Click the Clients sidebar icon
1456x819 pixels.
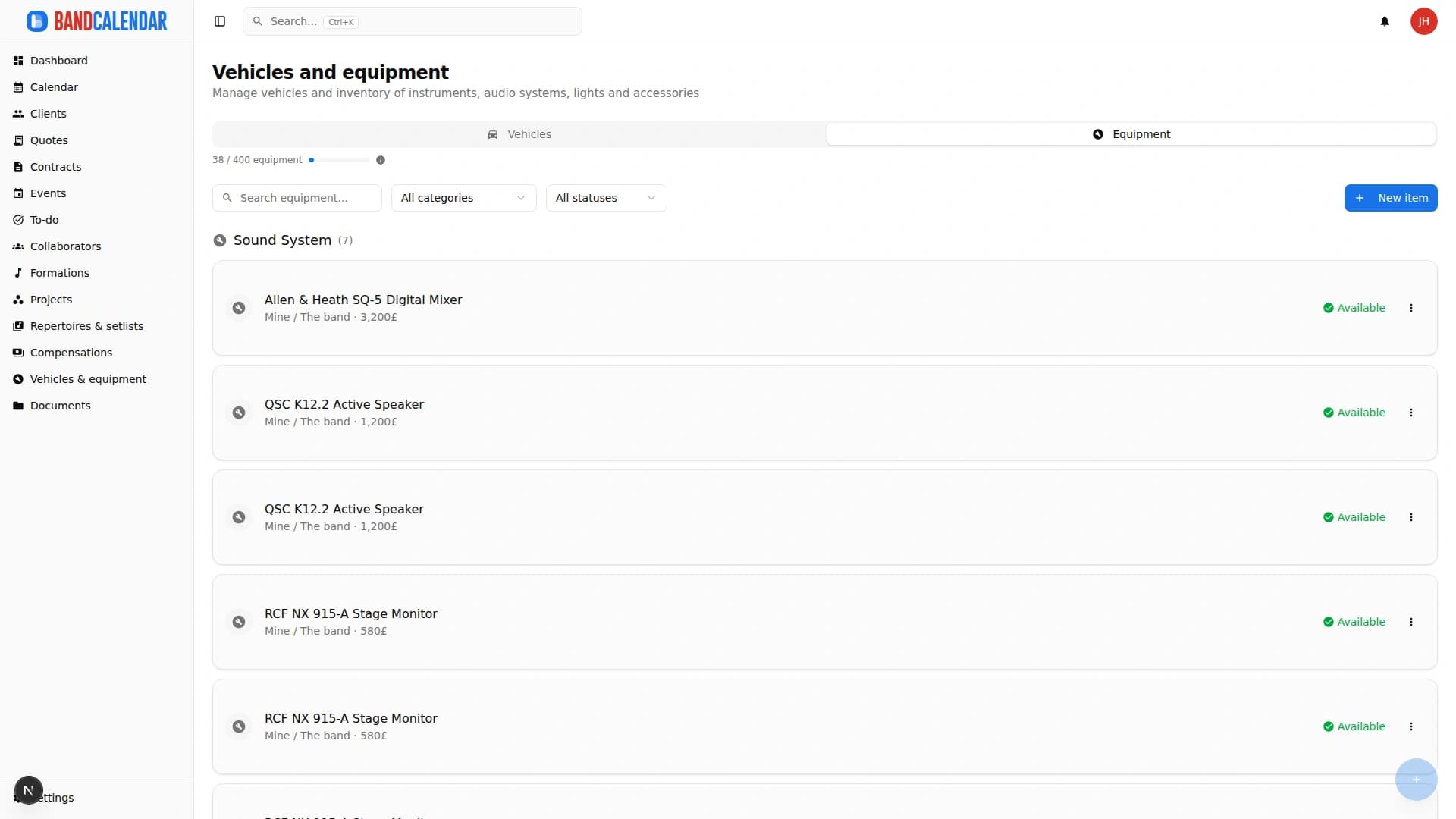18,114
